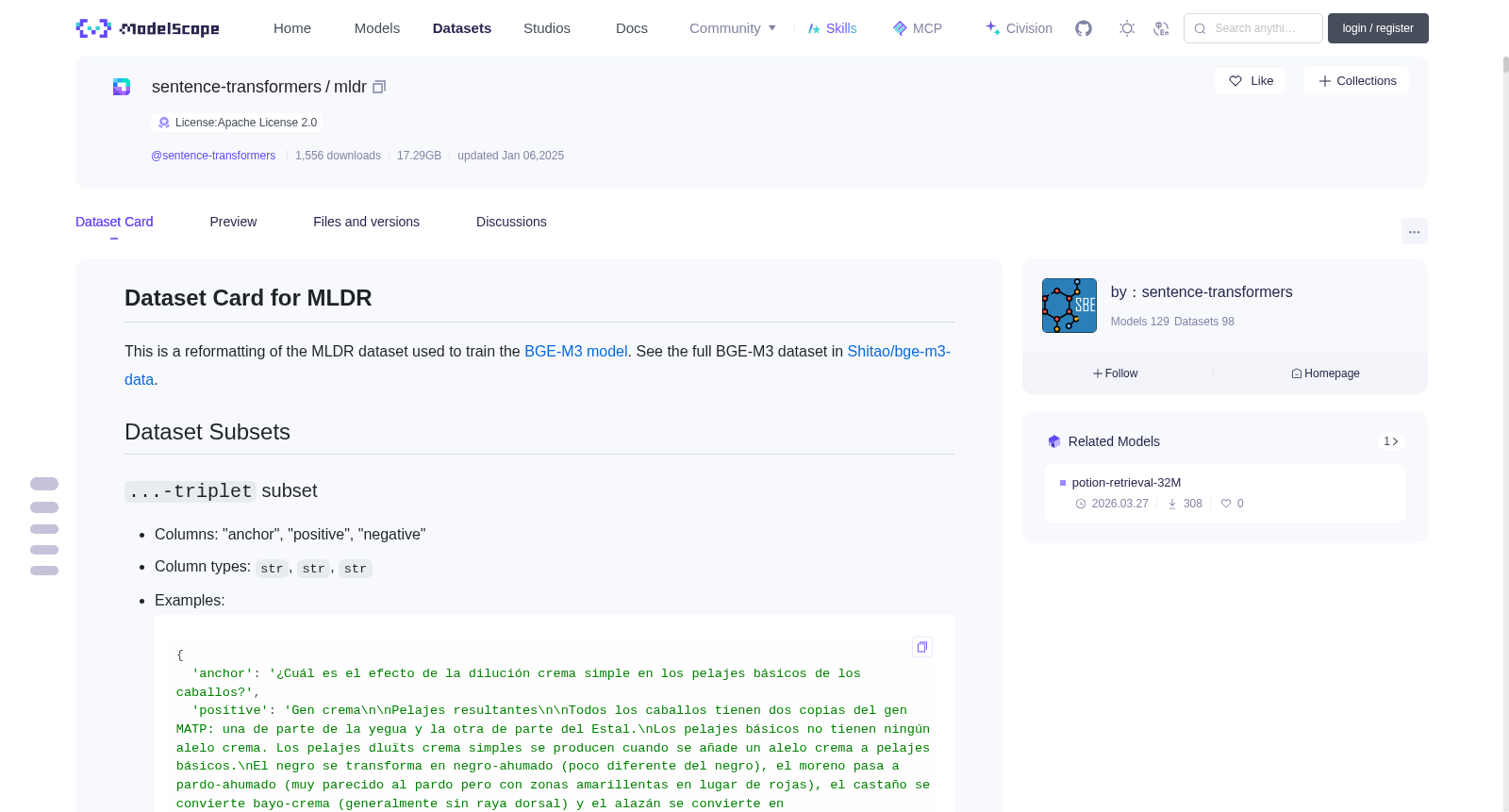The height and width of the screenshot is (812, 1509).
Task: Click the Civision sparkle icon
Action: 993,28
